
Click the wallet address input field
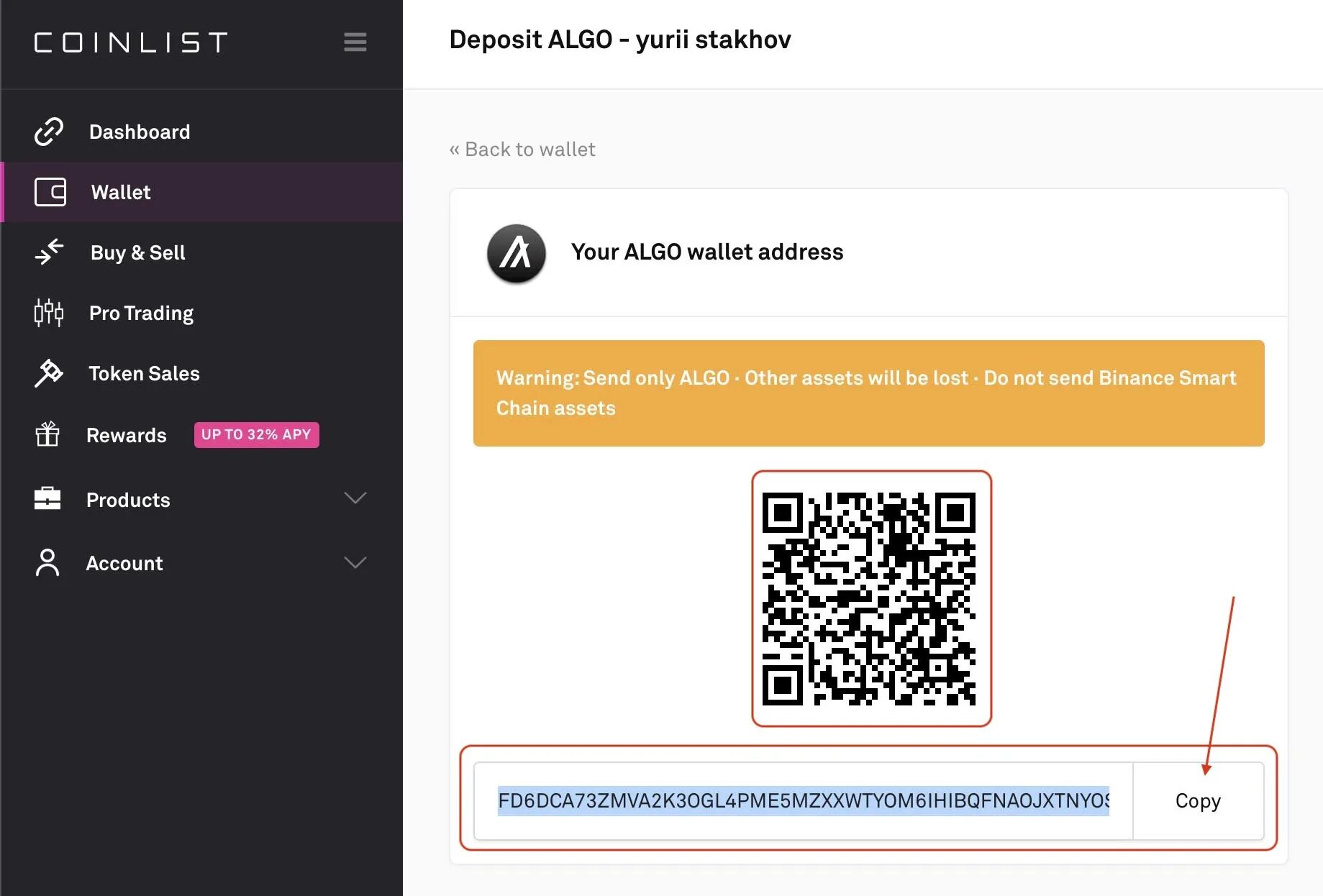click(x=803, y=800)
